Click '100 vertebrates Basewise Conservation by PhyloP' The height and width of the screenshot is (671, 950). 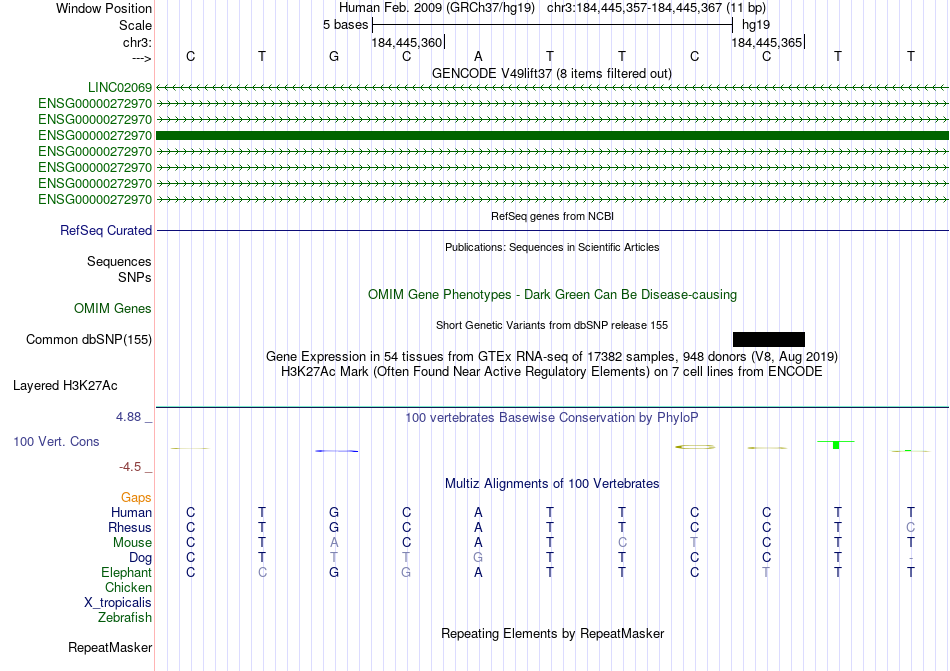click(552, 418)
